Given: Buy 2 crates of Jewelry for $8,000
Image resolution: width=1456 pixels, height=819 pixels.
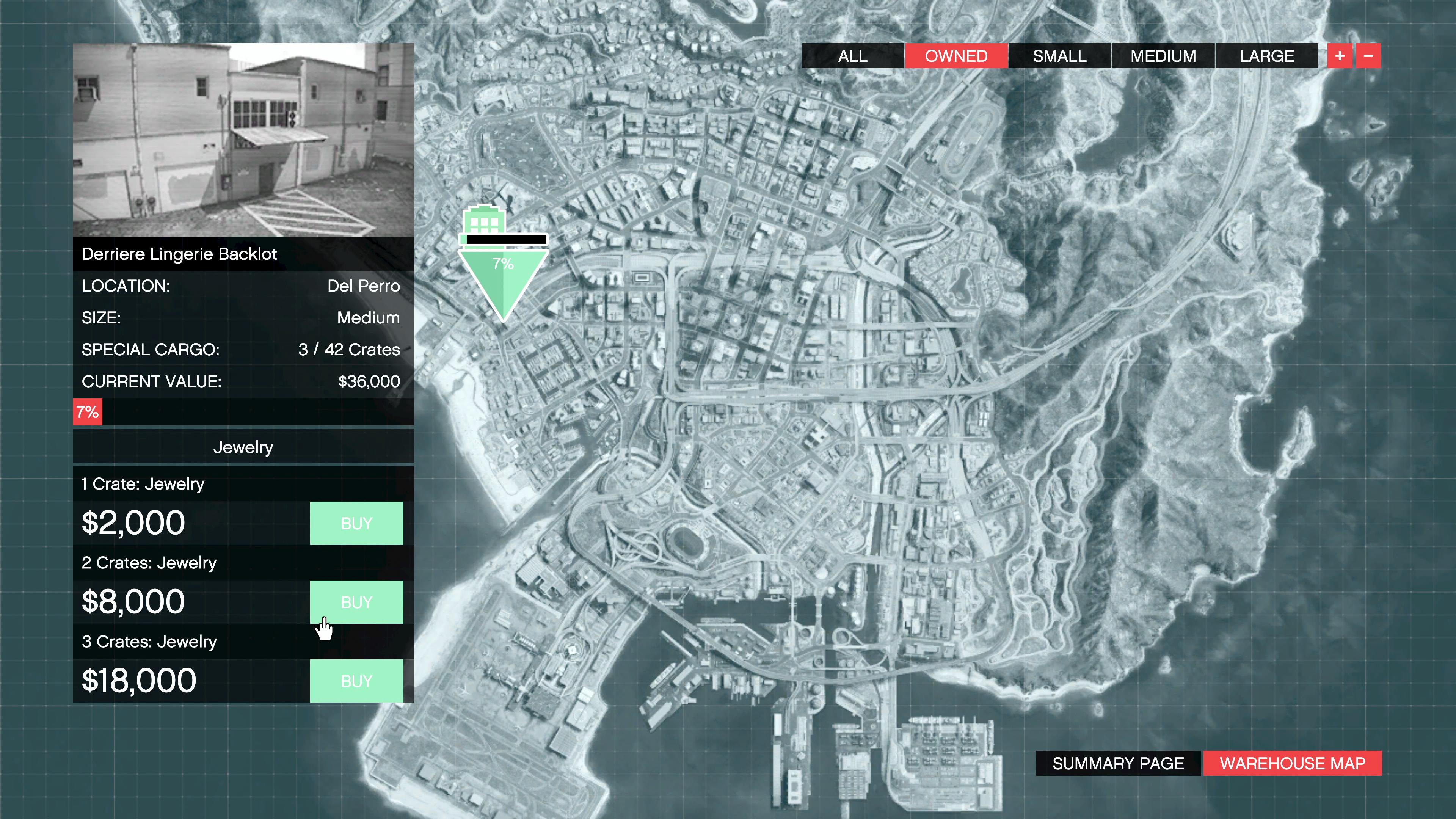Looking at the screenshot, I should click(356, 602).
